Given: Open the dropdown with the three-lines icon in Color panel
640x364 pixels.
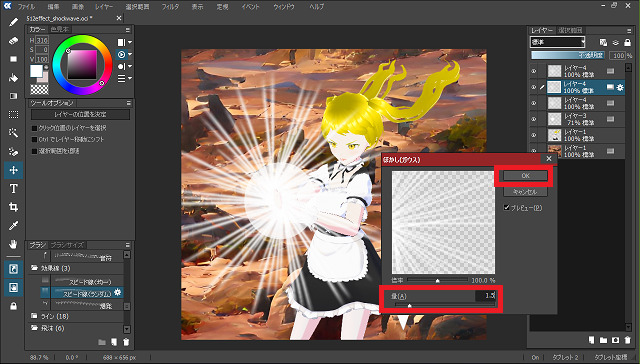Looking at the screenshot, I should tap(130, 78).
